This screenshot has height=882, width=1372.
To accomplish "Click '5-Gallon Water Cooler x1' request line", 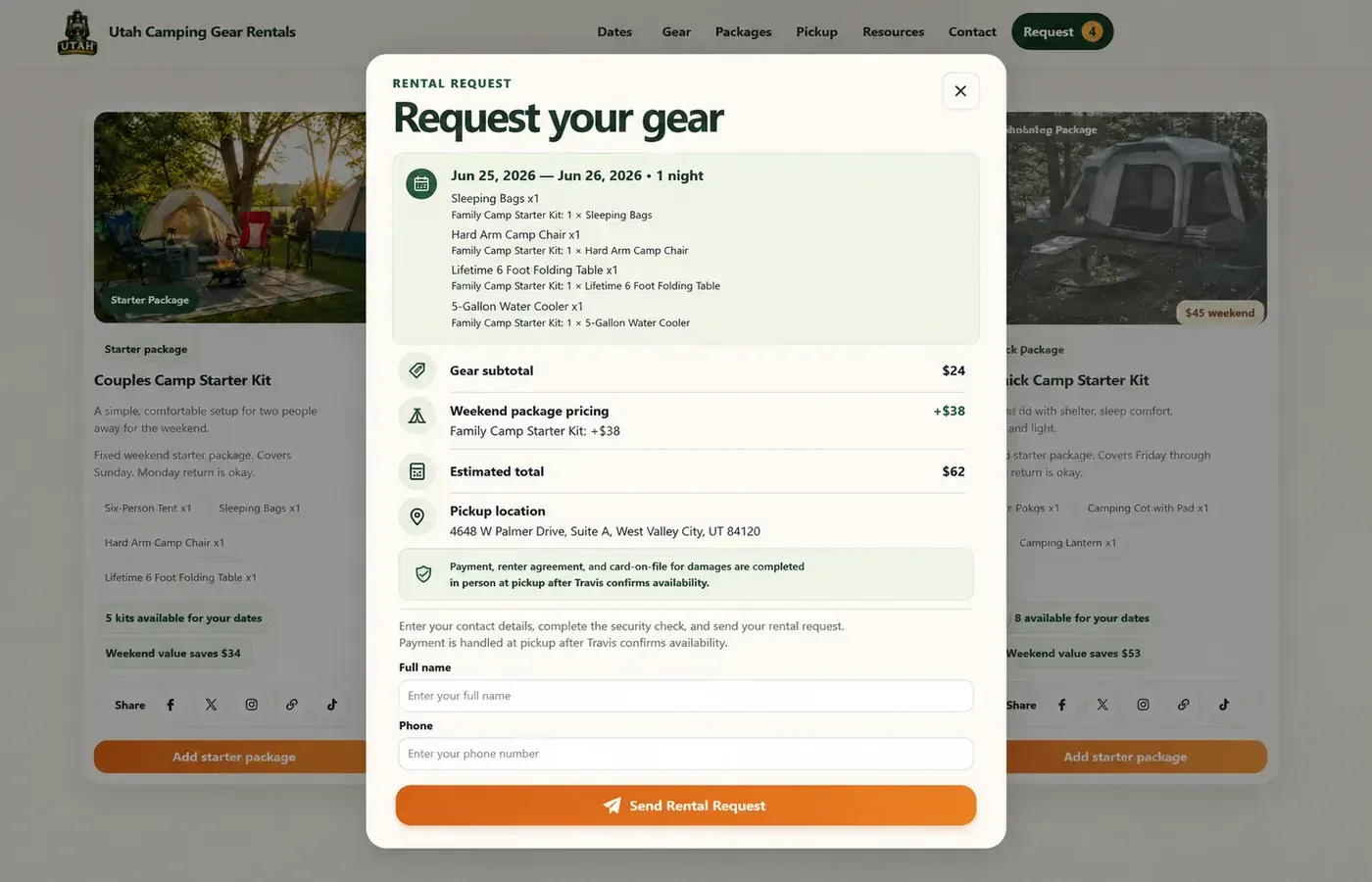I will (x=516, y=306).
